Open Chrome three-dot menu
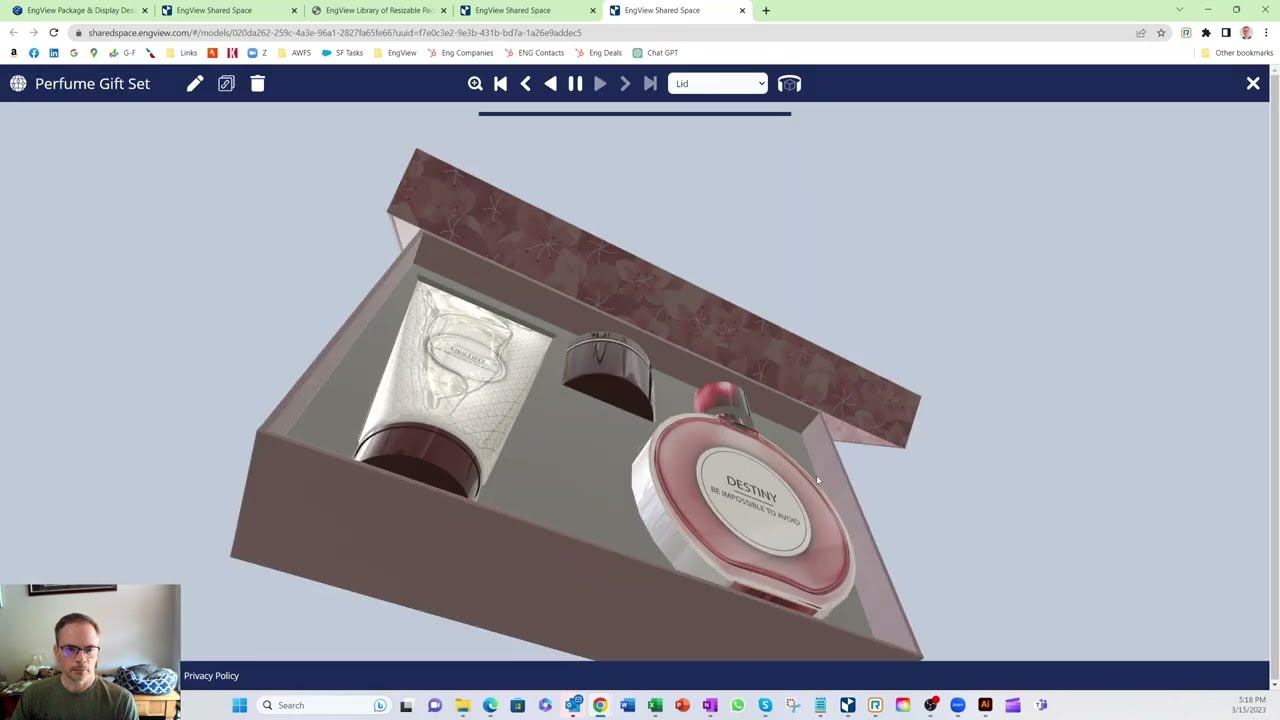This screenshot has height=720, width=1280. tap(1266, 33)
